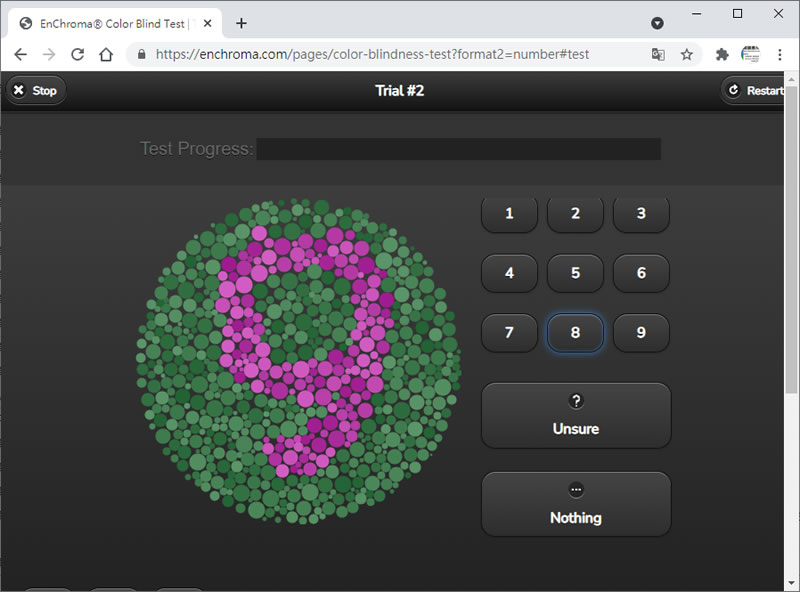Screen dimensions: 800x592
Task: Switch to EnChroma Color Blind Test tab
Action: click(x=115, y=23)
